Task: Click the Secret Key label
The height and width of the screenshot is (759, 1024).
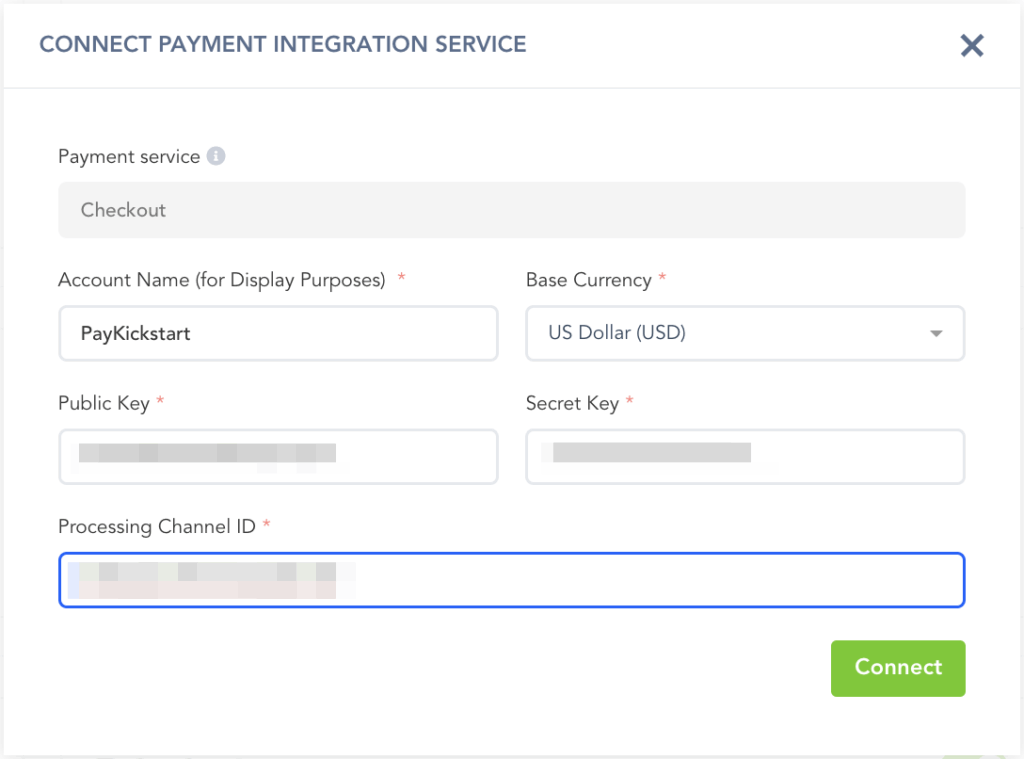Action: click(572, 403)
